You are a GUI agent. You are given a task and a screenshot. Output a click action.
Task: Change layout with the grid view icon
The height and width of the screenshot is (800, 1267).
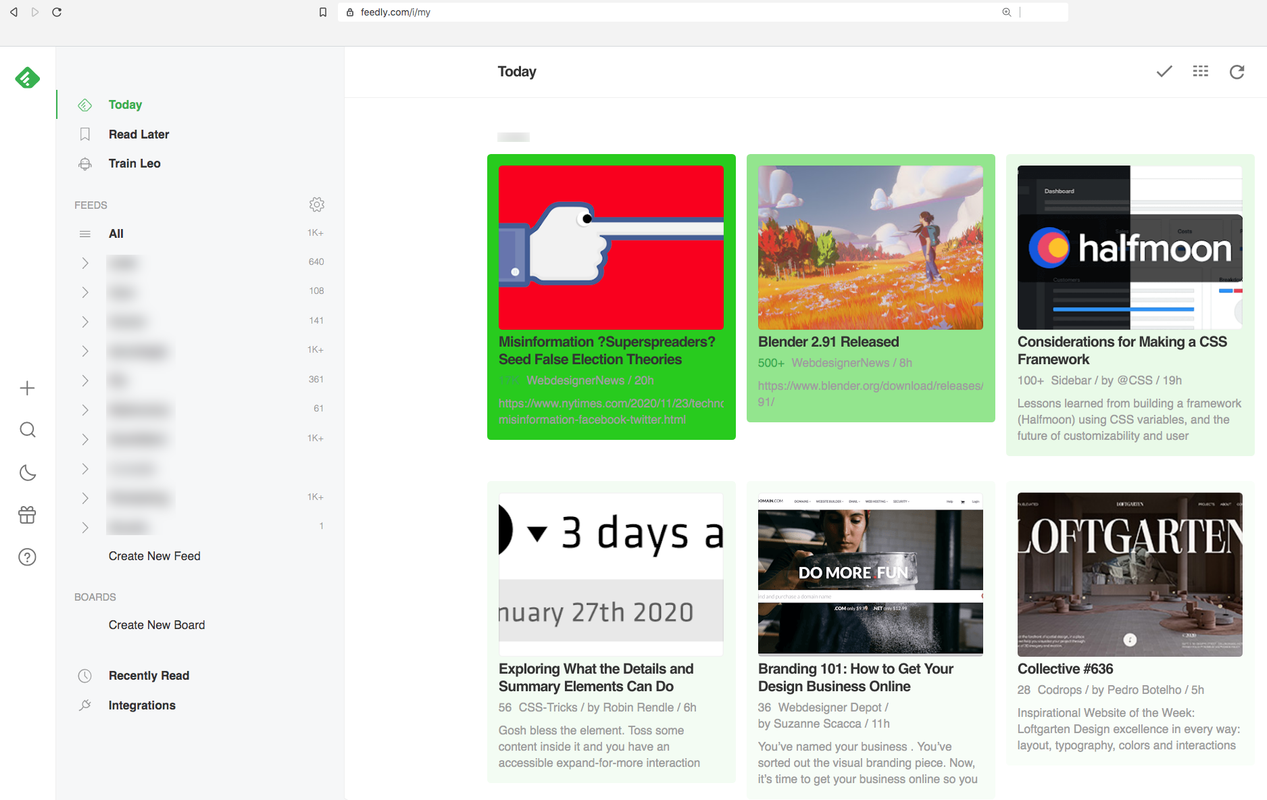point(1201,72)
